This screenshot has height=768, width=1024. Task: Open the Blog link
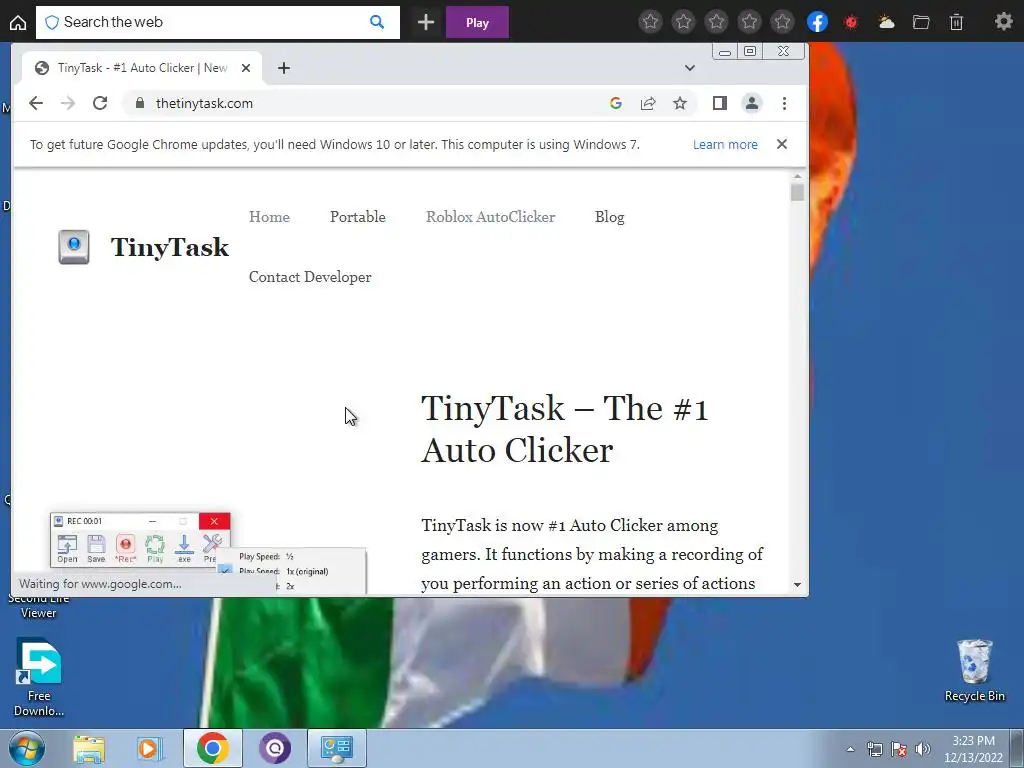coord(609,217)
